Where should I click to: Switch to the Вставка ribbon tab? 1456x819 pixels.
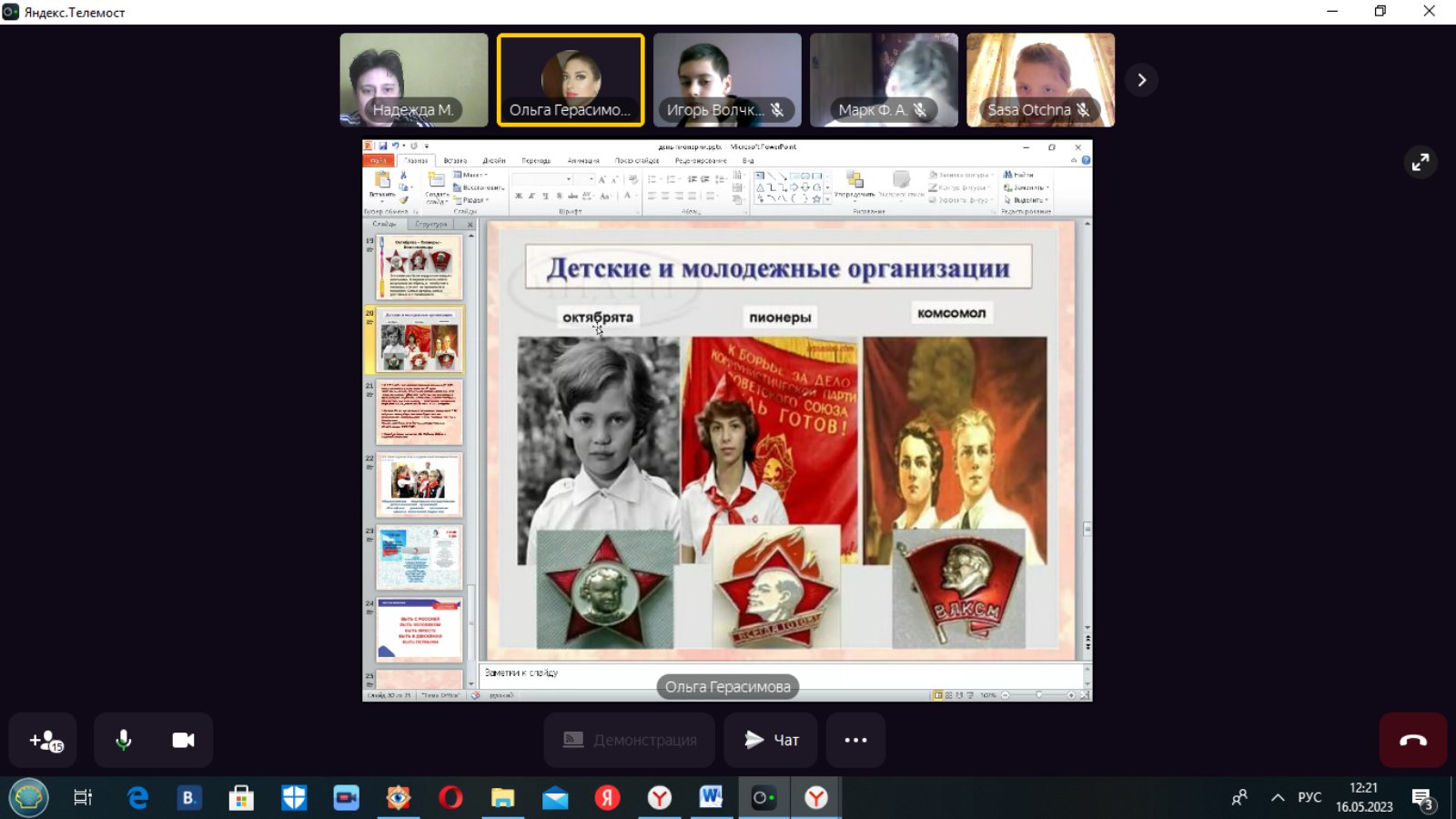(x=455, y=161)
